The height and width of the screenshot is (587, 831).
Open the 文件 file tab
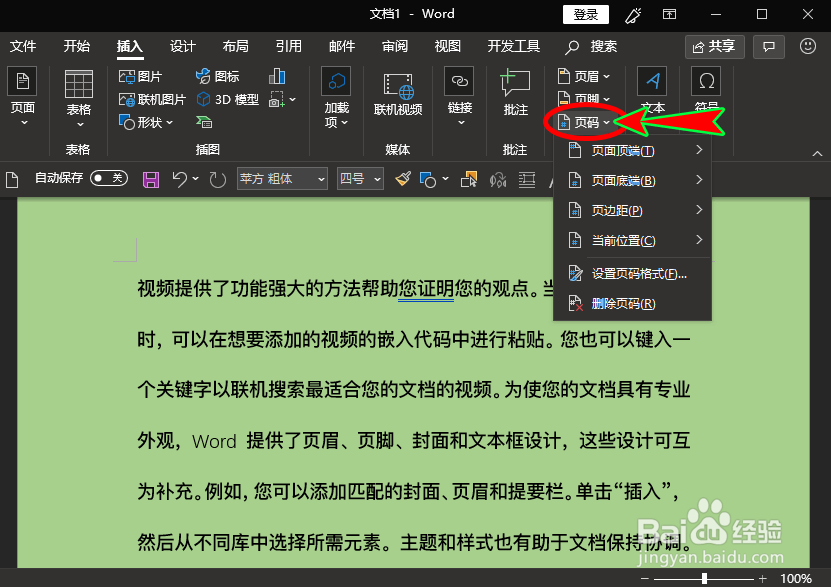(23, 47)
